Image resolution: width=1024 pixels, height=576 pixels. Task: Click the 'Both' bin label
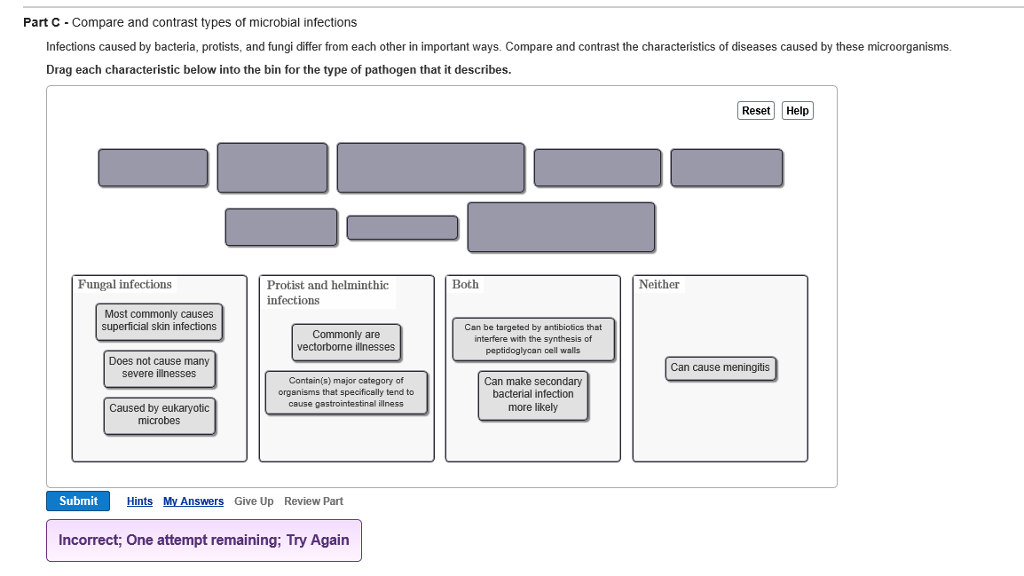click(465, 285)
